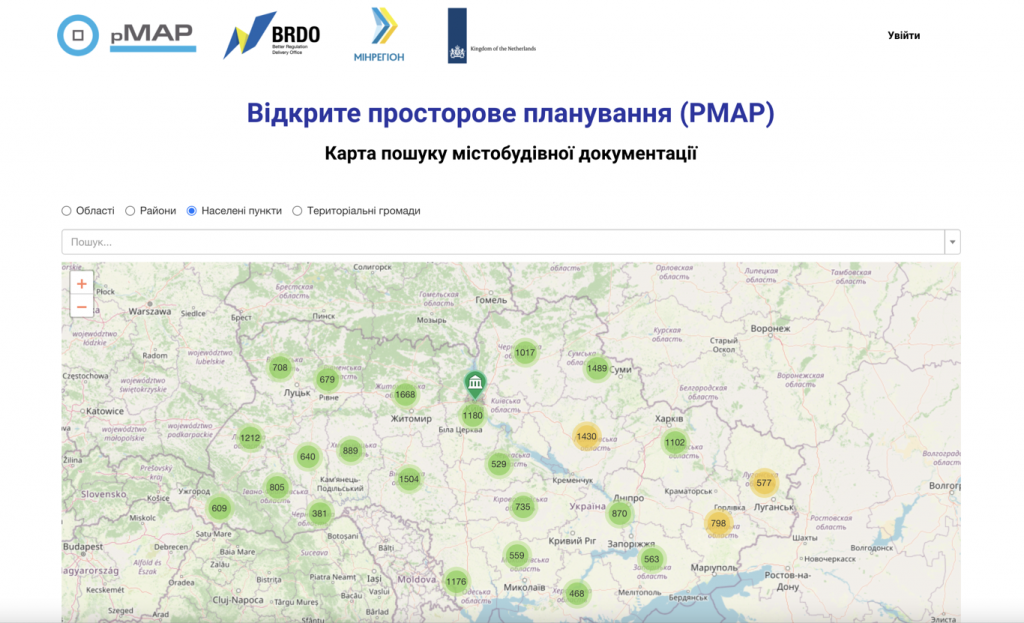Click the МІНРЕГІОН logo
1024x623 pixels.
pos(378,33)
